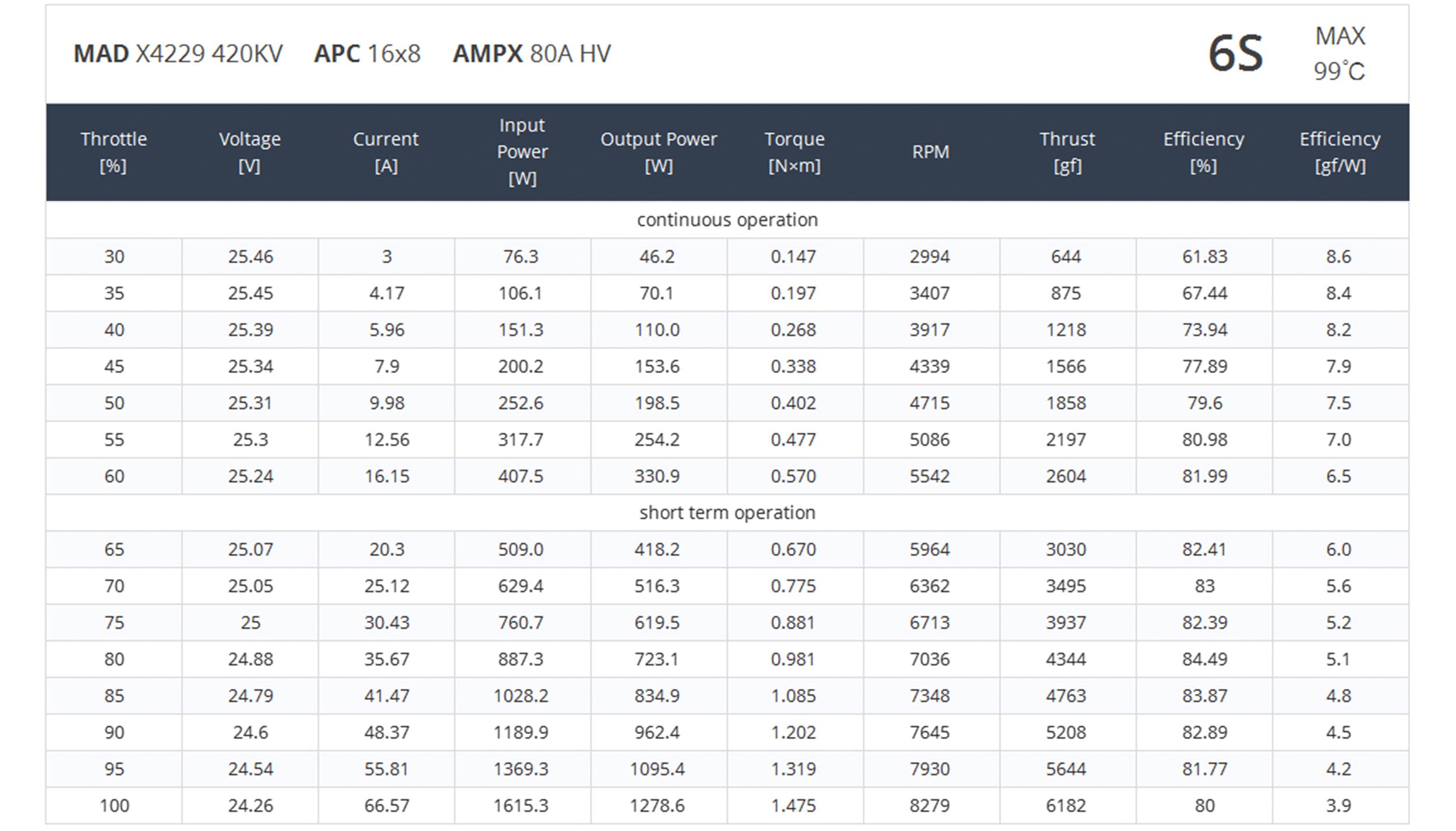The height and width of the screenshot is (831, 1456).
Task: Click the MAX 99°C temperature label
Action: (x=1339, y=54)
